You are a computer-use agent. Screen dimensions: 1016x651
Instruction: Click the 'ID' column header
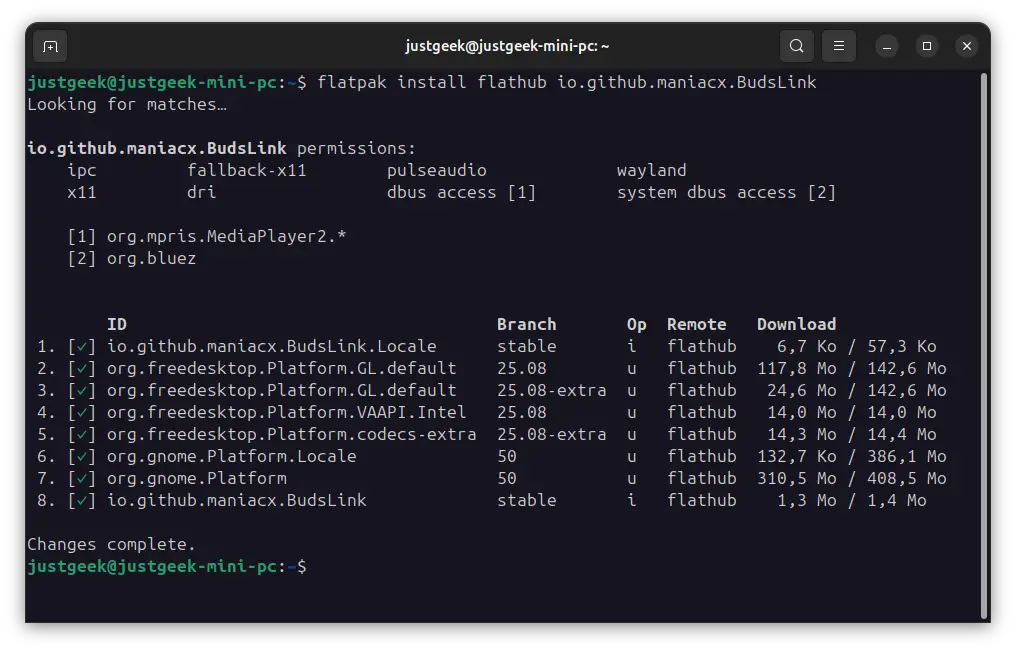tap(117, 325)
